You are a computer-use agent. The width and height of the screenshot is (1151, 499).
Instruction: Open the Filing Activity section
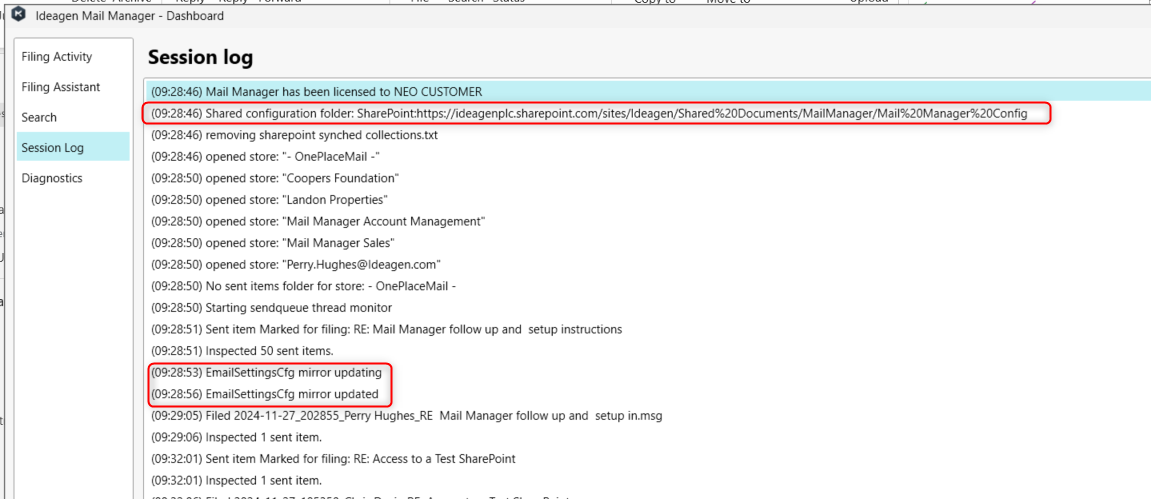pyautogui.click(x=57, y=57)
